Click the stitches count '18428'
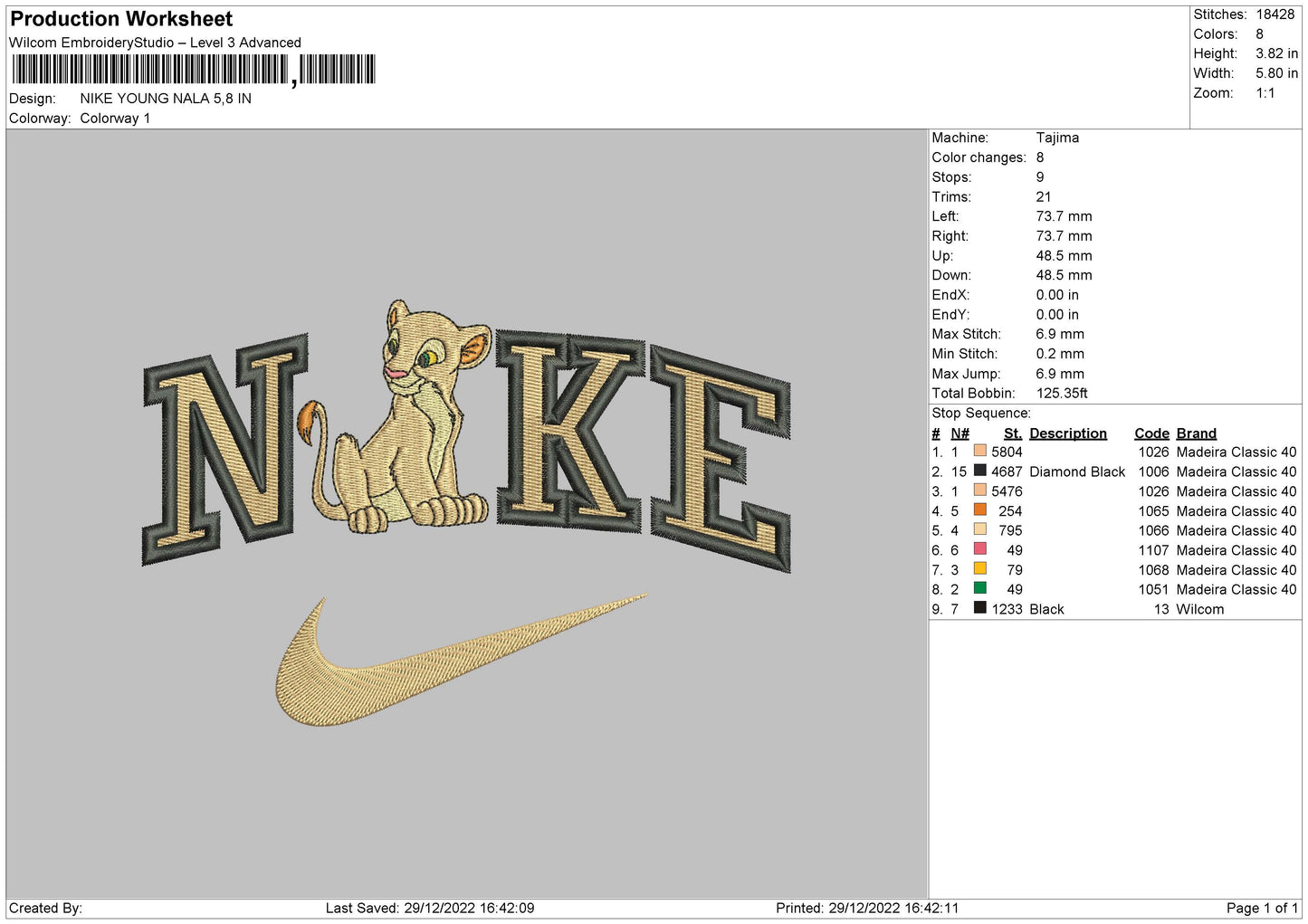1308x924 pixels. click(1275, 14)
